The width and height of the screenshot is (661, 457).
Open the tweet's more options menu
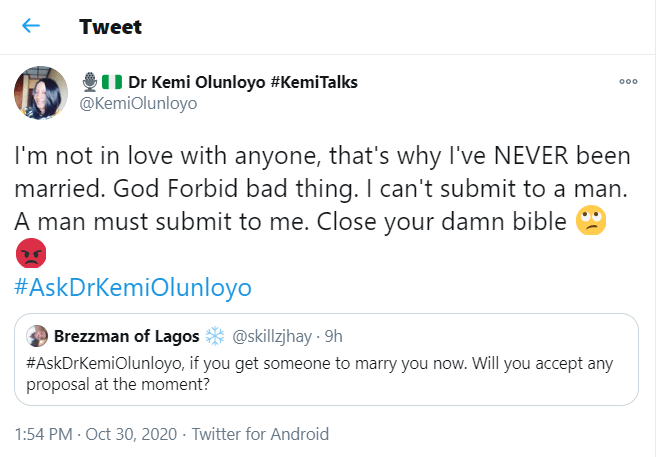[628, 82]
